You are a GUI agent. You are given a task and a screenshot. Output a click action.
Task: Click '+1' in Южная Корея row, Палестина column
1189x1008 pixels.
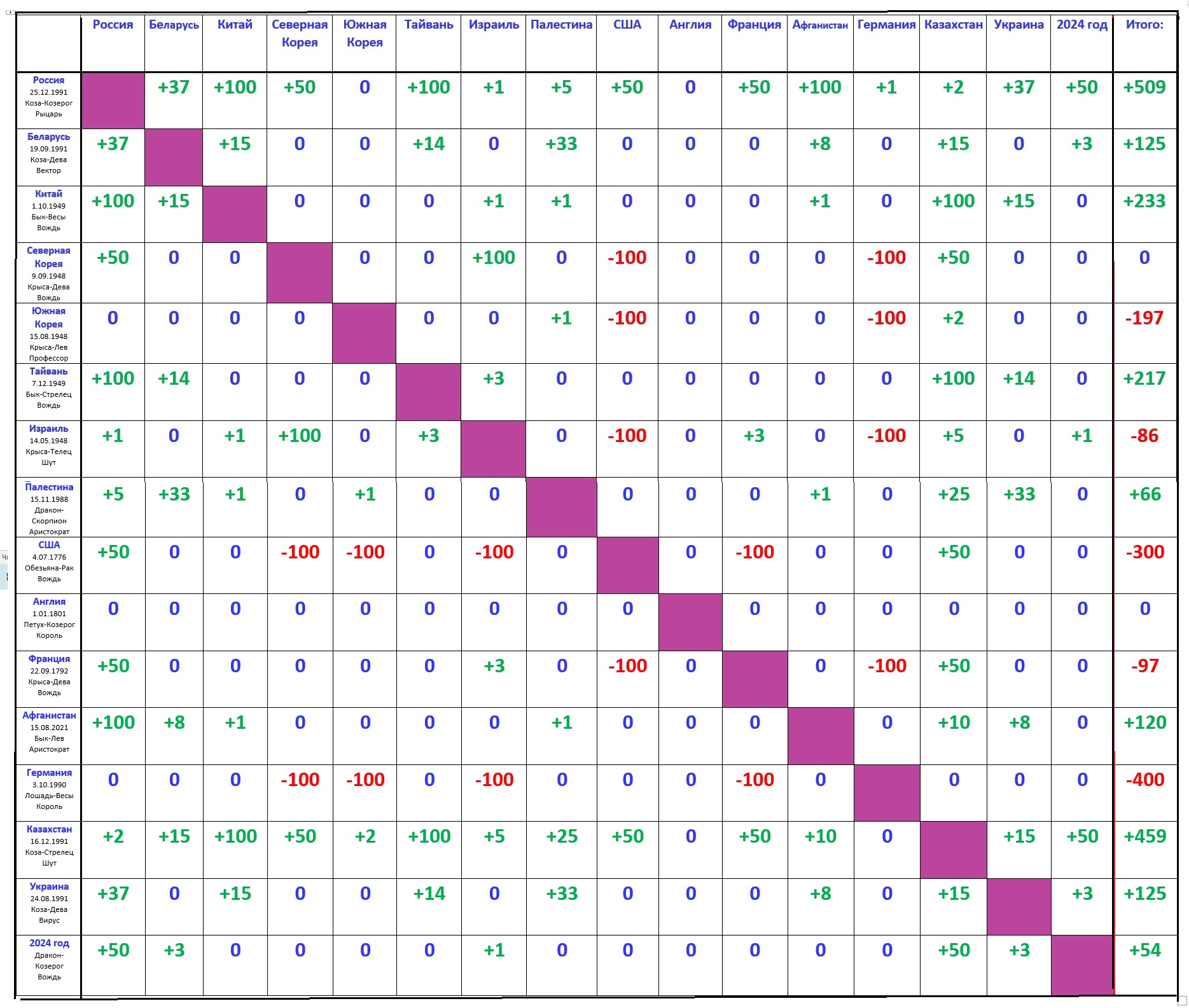561,318
